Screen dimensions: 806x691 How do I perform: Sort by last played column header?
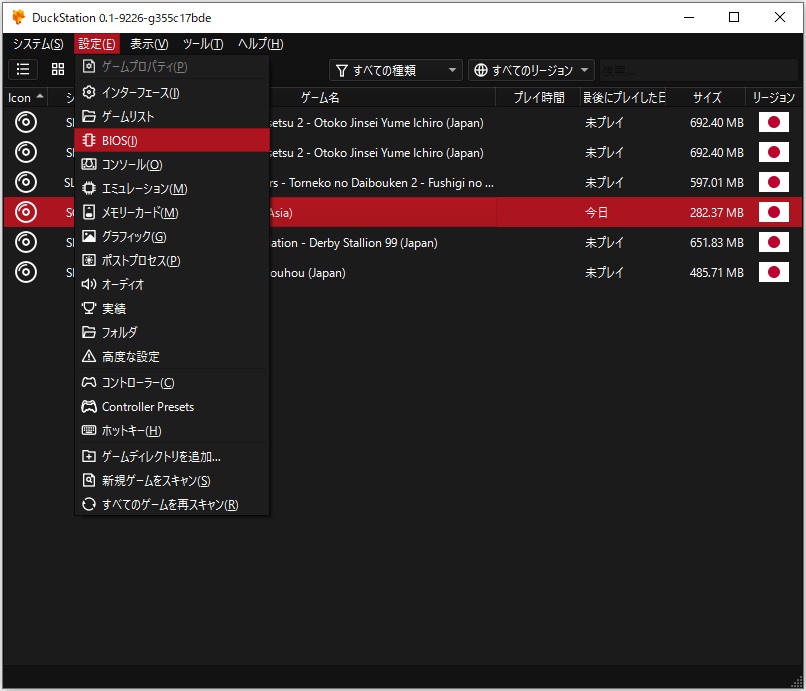[x=624, y=98]
